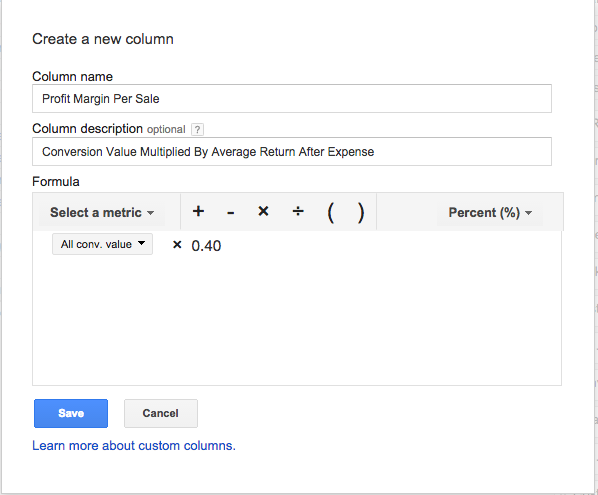Screen dimensions: 598x495
Task: Click the arrow on All conv. value chip
Action: pyautogui.click(x=141, y=243)
